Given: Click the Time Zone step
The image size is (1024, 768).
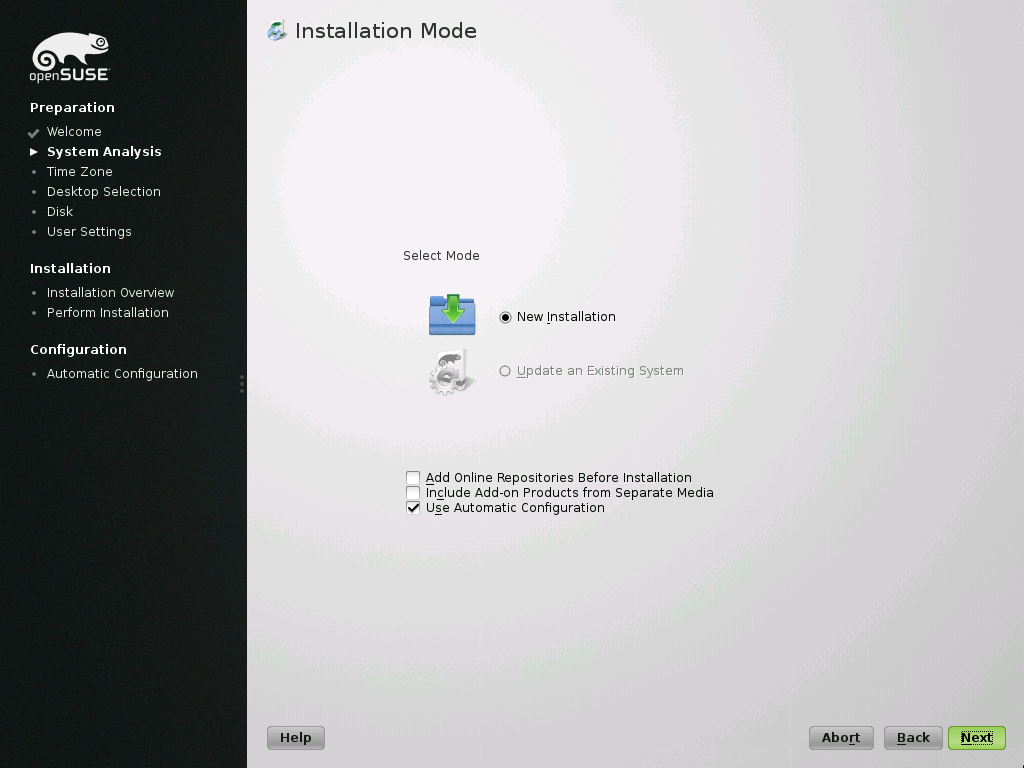Looking at the screenshot, I should tap(80, 172).
